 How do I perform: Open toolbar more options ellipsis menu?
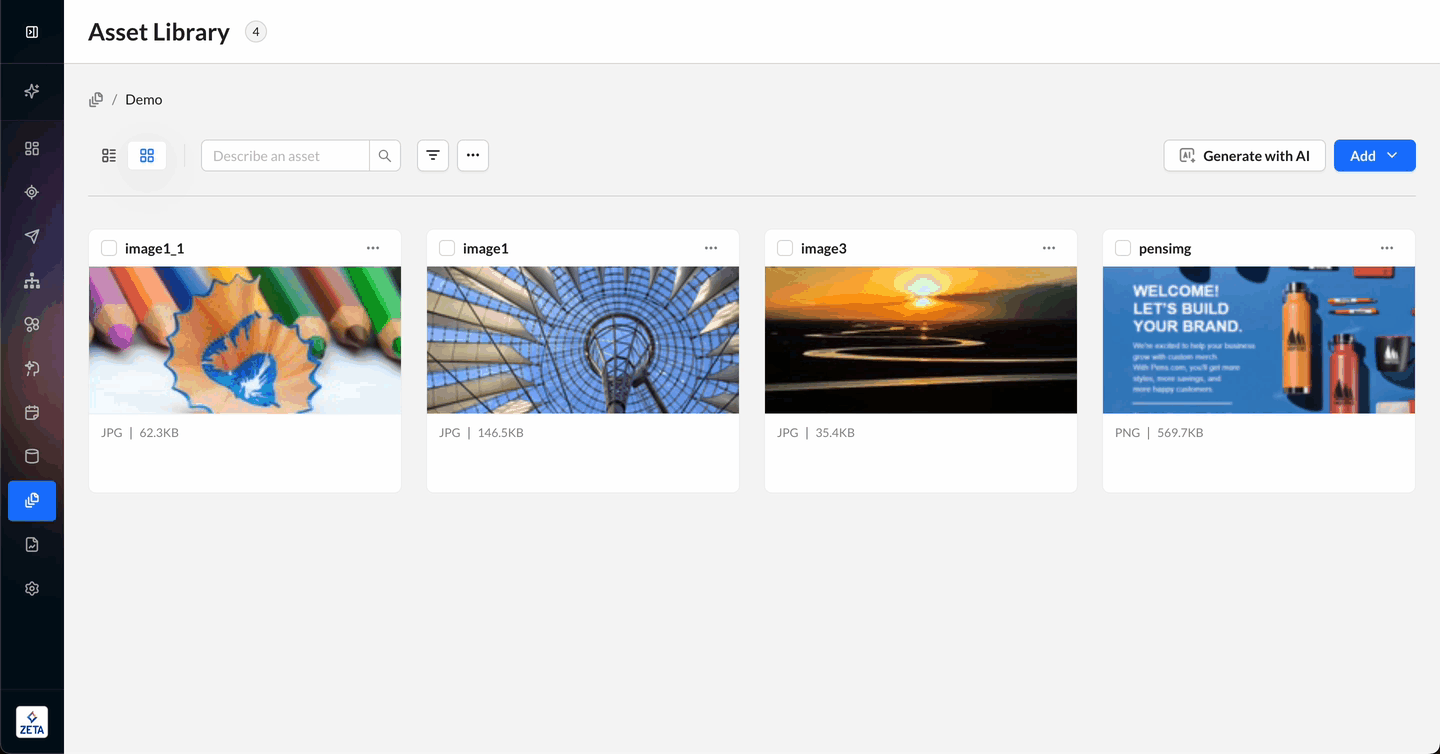pyautogui.click(x=473, y=156)
